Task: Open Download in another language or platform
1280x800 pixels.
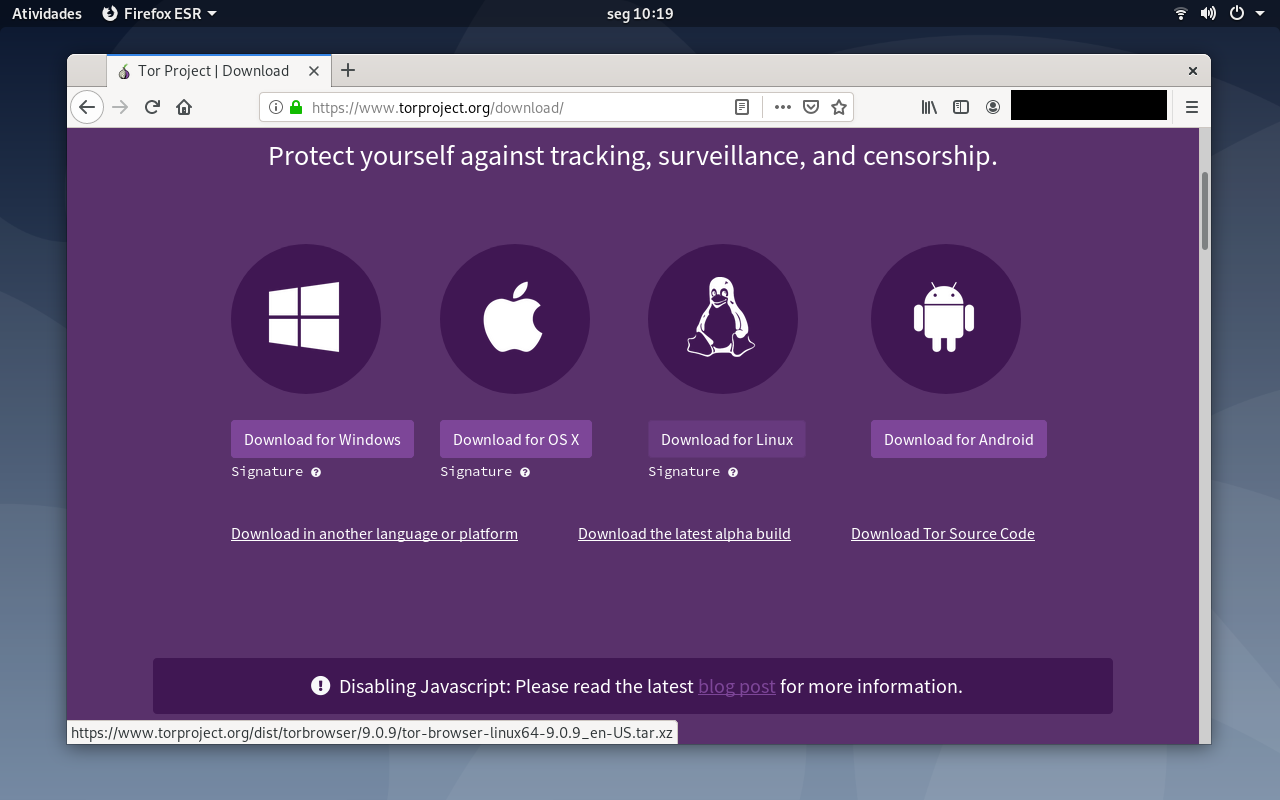Action: pos(374,534)
